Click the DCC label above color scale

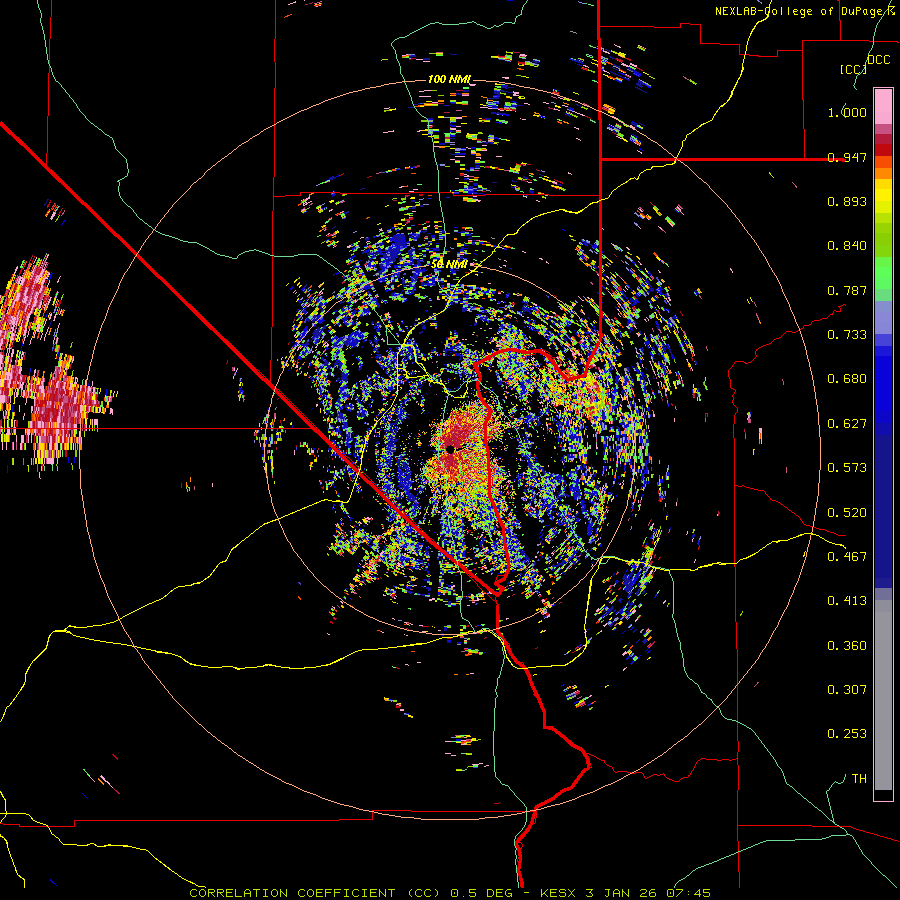pyautogui.click(x=878, y=60)
